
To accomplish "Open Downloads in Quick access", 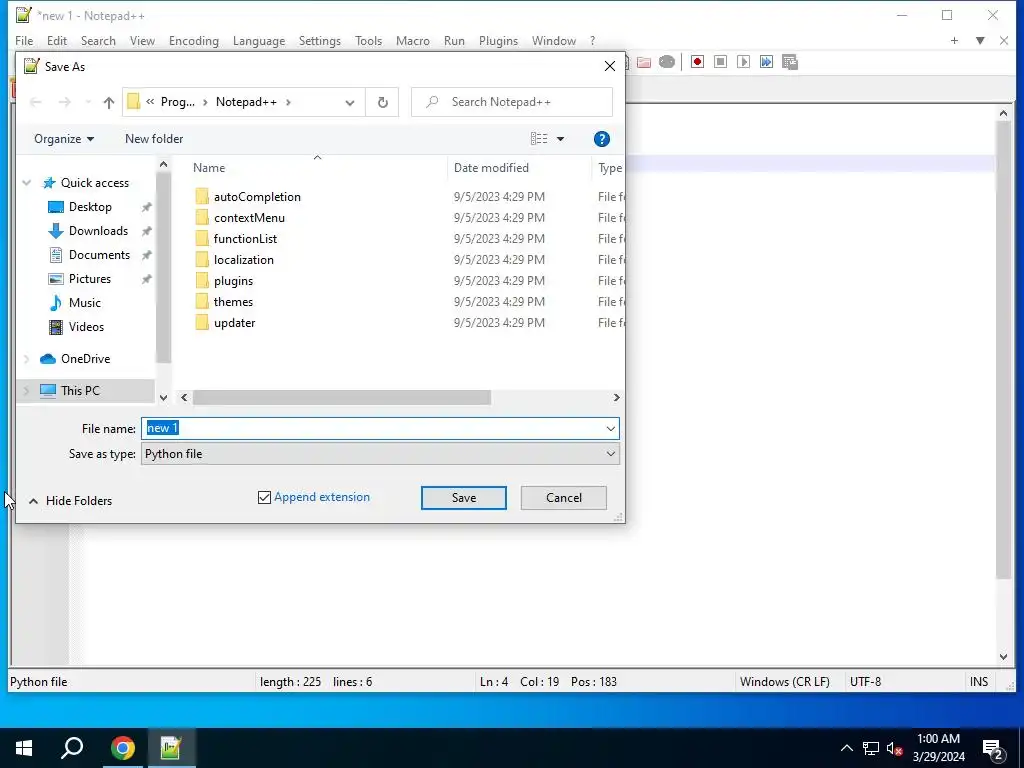I will [98, 231].
